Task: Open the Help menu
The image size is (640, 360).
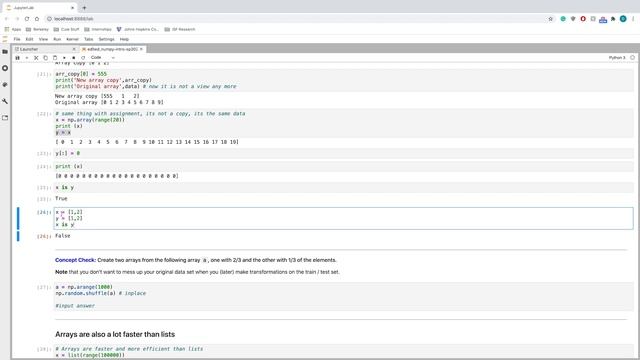Action: tap(124, 39)
